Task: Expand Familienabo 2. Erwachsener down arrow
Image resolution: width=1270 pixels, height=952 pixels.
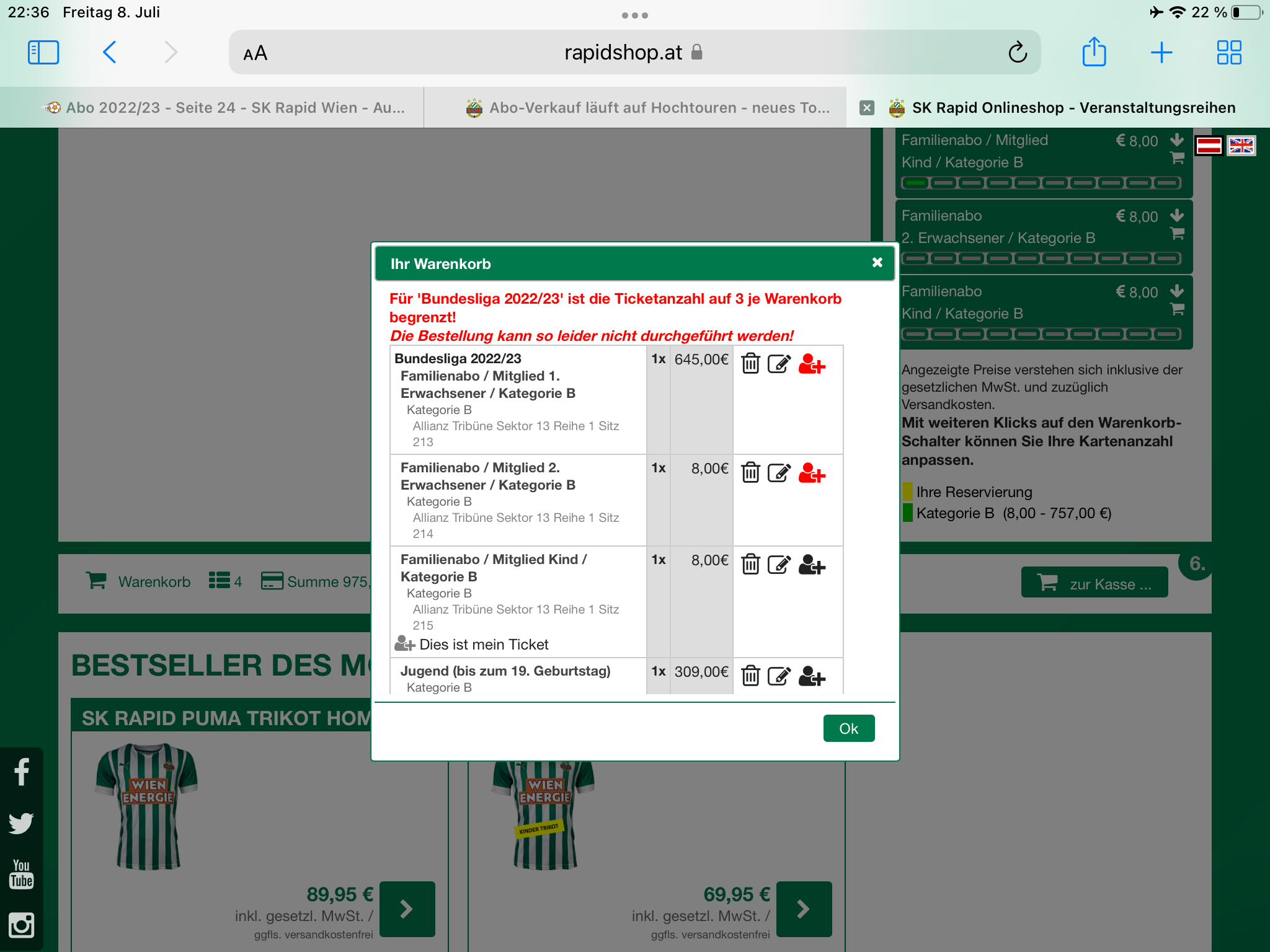Action: pyautogui.click(x=1177, y=215)
